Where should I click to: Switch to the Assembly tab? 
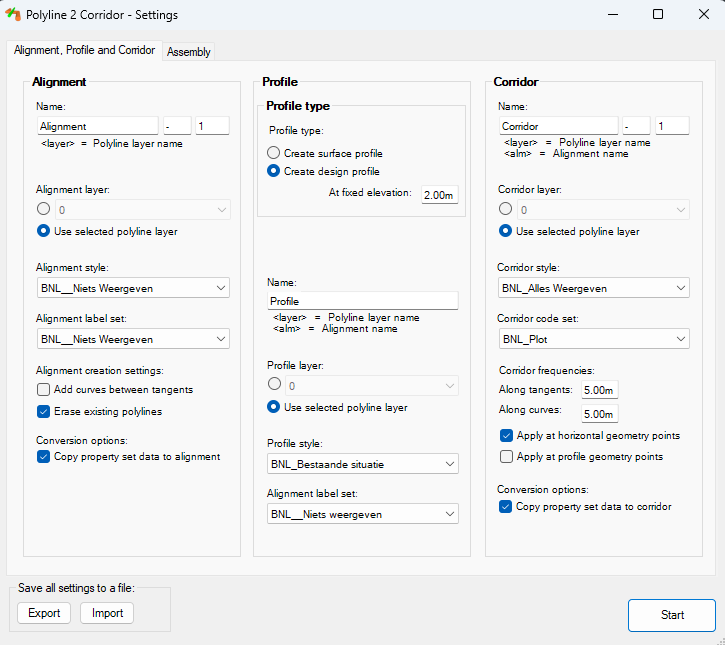point(188,52)
